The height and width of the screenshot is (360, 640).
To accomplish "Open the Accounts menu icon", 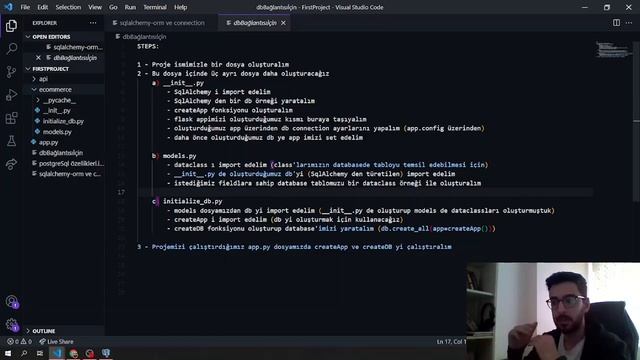I will point(11,302).
